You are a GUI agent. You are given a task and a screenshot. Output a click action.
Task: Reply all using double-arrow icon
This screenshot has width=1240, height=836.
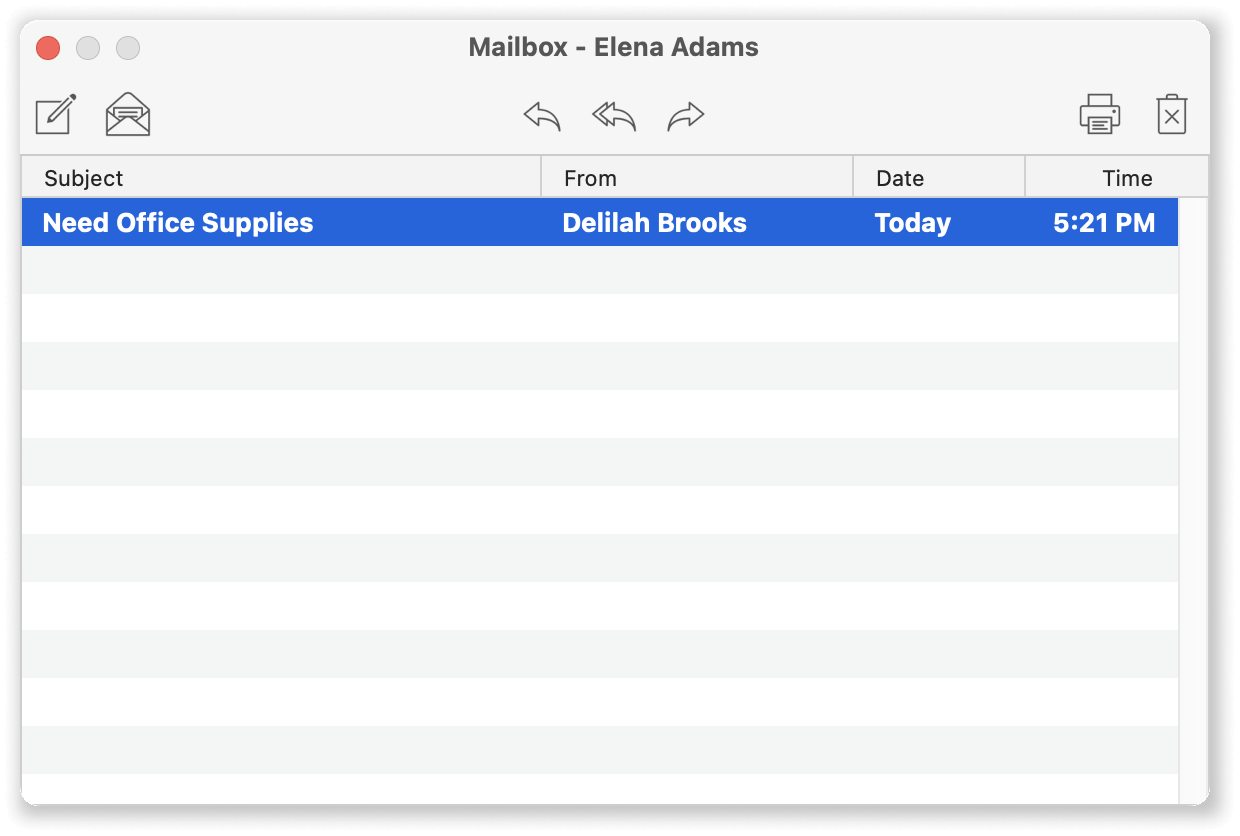pyautogui.click(x=614, y=116)
